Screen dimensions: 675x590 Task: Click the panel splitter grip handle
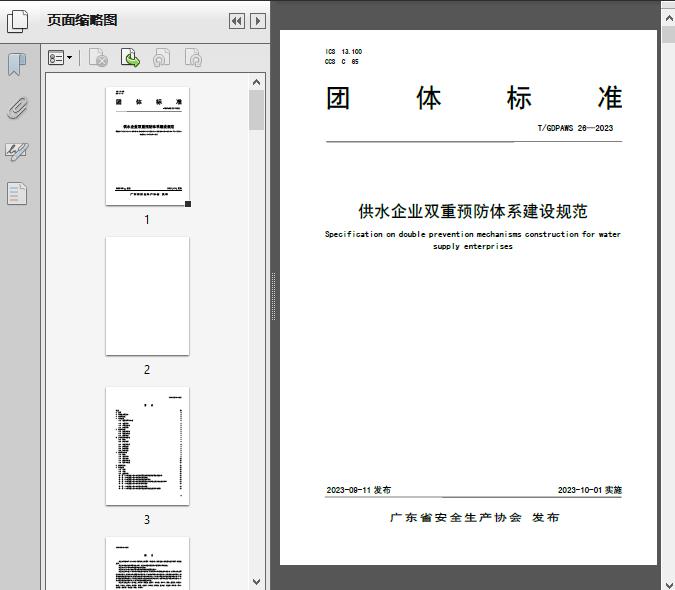click(273, 297)
